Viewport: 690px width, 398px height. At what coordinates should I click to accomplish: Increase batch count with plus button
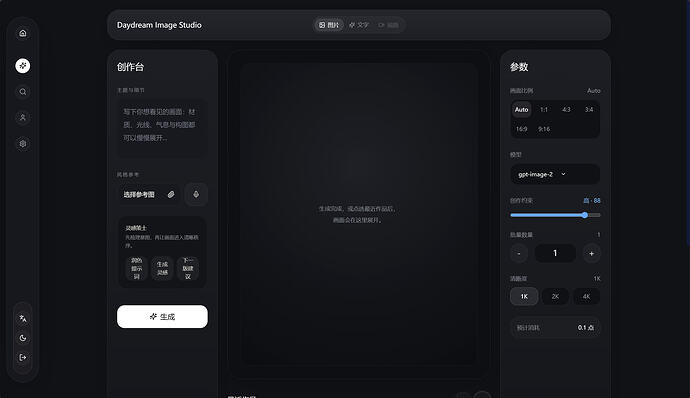click(591, 253)
